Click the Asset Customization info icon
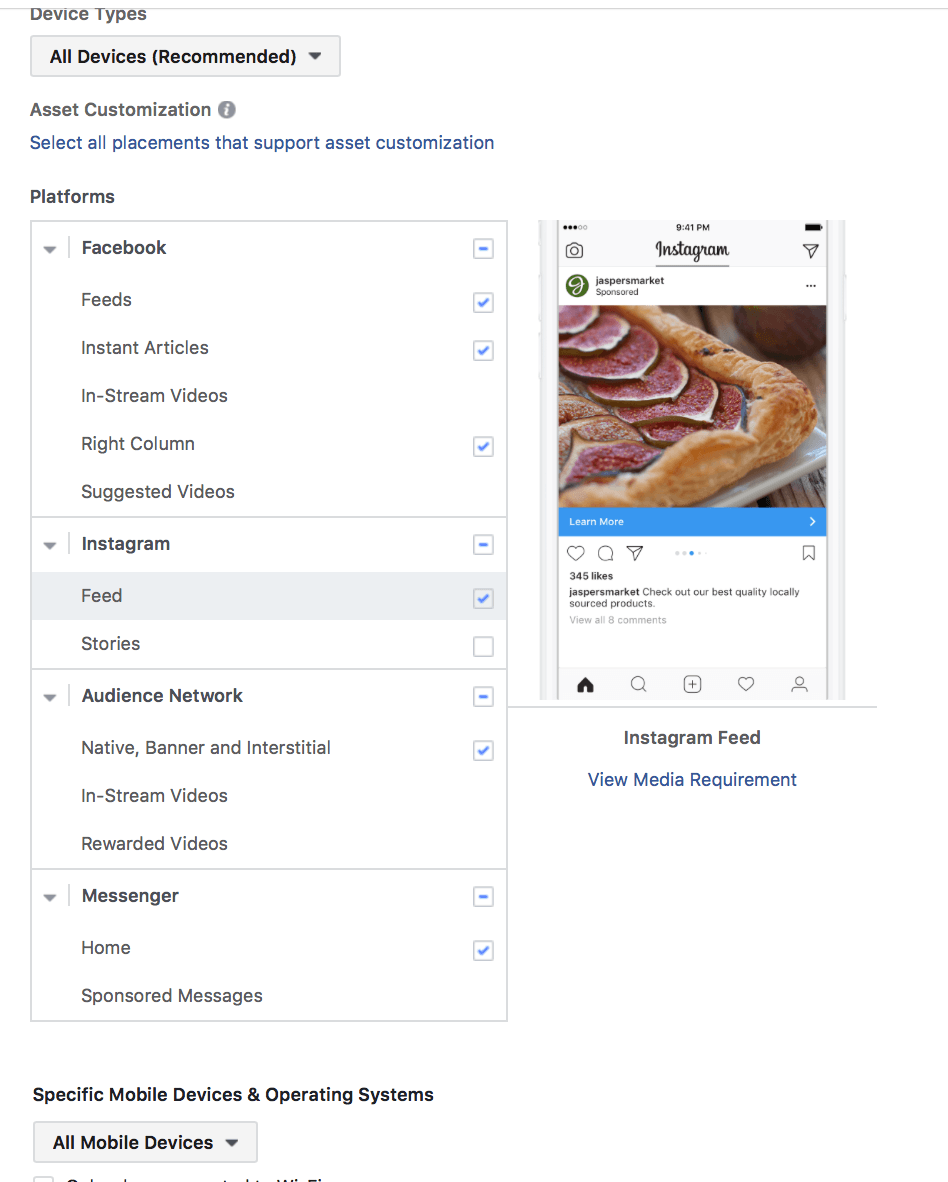 coord(227,109)
